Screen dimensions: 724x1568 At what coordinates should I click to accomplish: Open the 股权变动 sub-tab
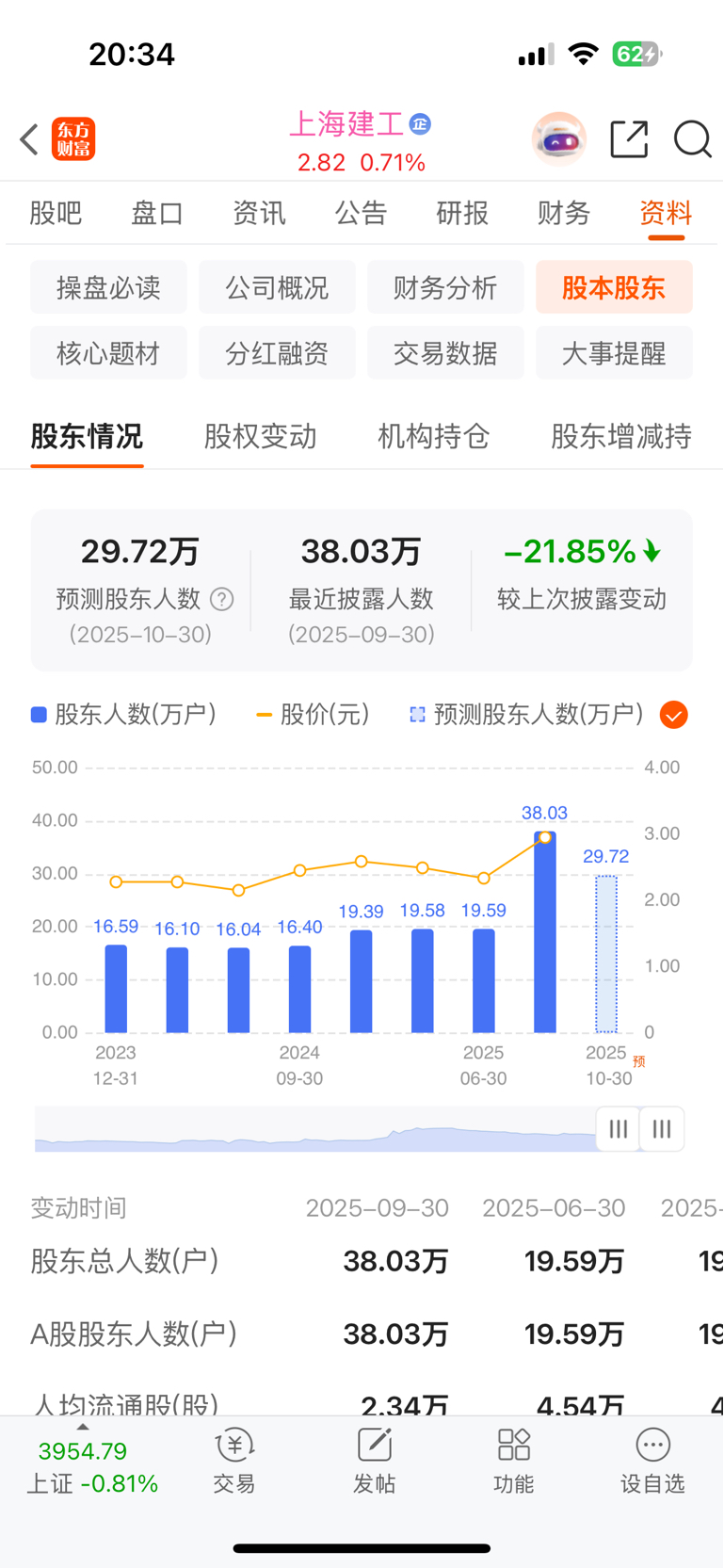pos(260,436)
